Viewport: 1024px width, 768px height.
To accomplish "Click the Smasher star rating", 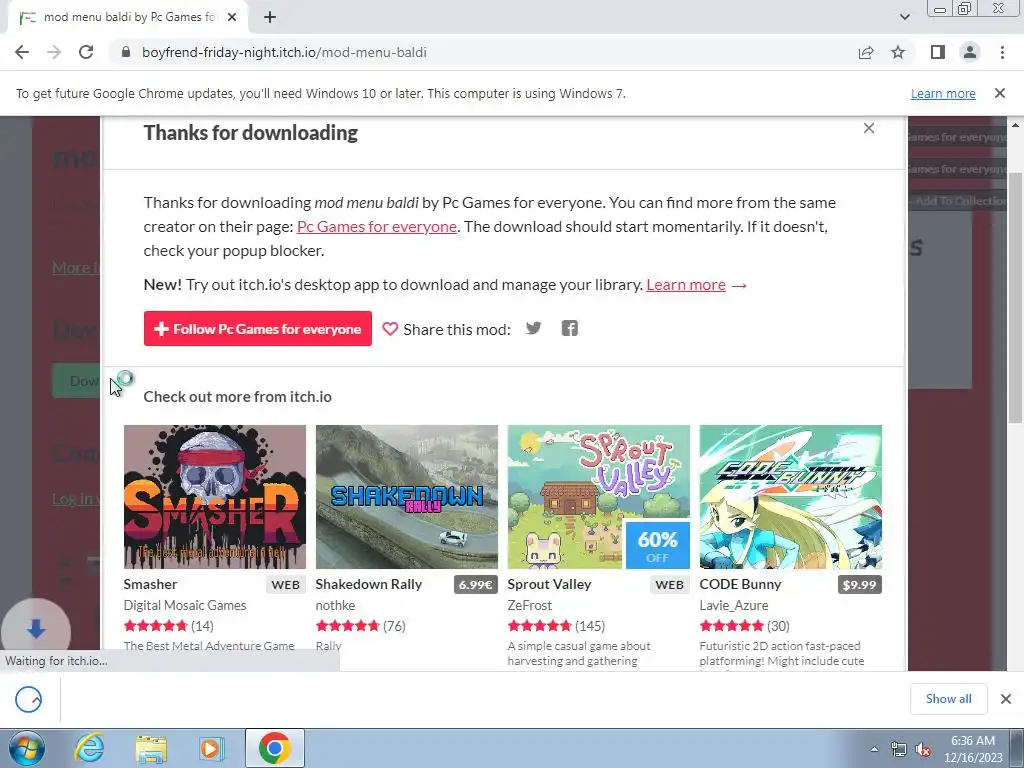I will tap(155, 626).
